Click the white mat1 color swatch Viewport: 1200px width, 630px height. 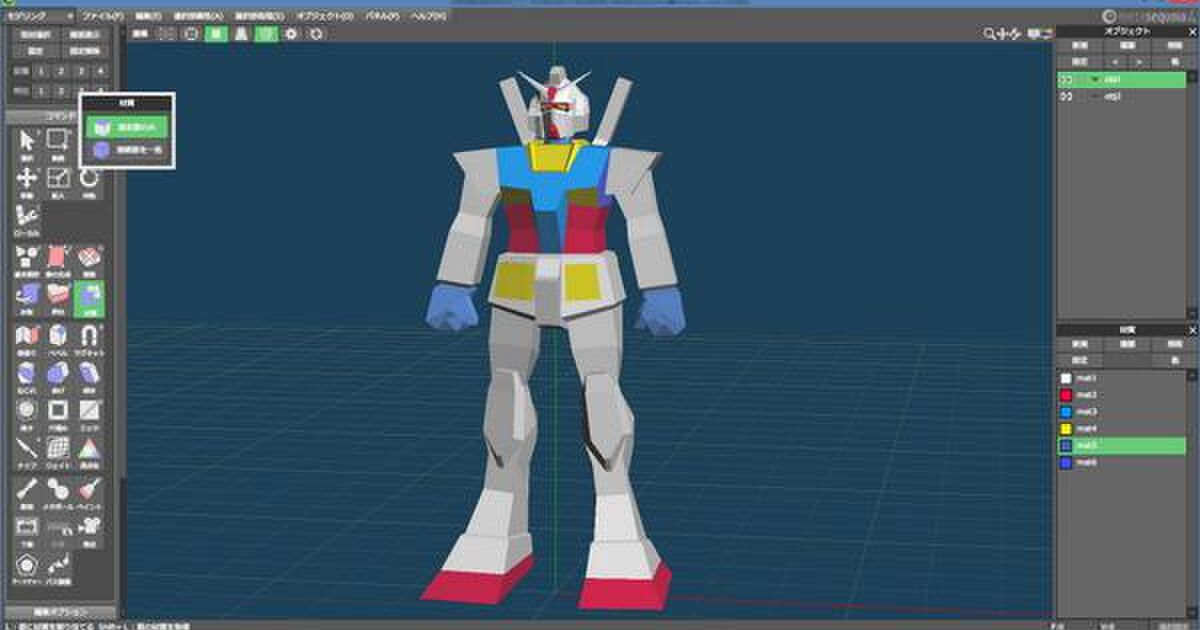click(x=1066, y=378)
